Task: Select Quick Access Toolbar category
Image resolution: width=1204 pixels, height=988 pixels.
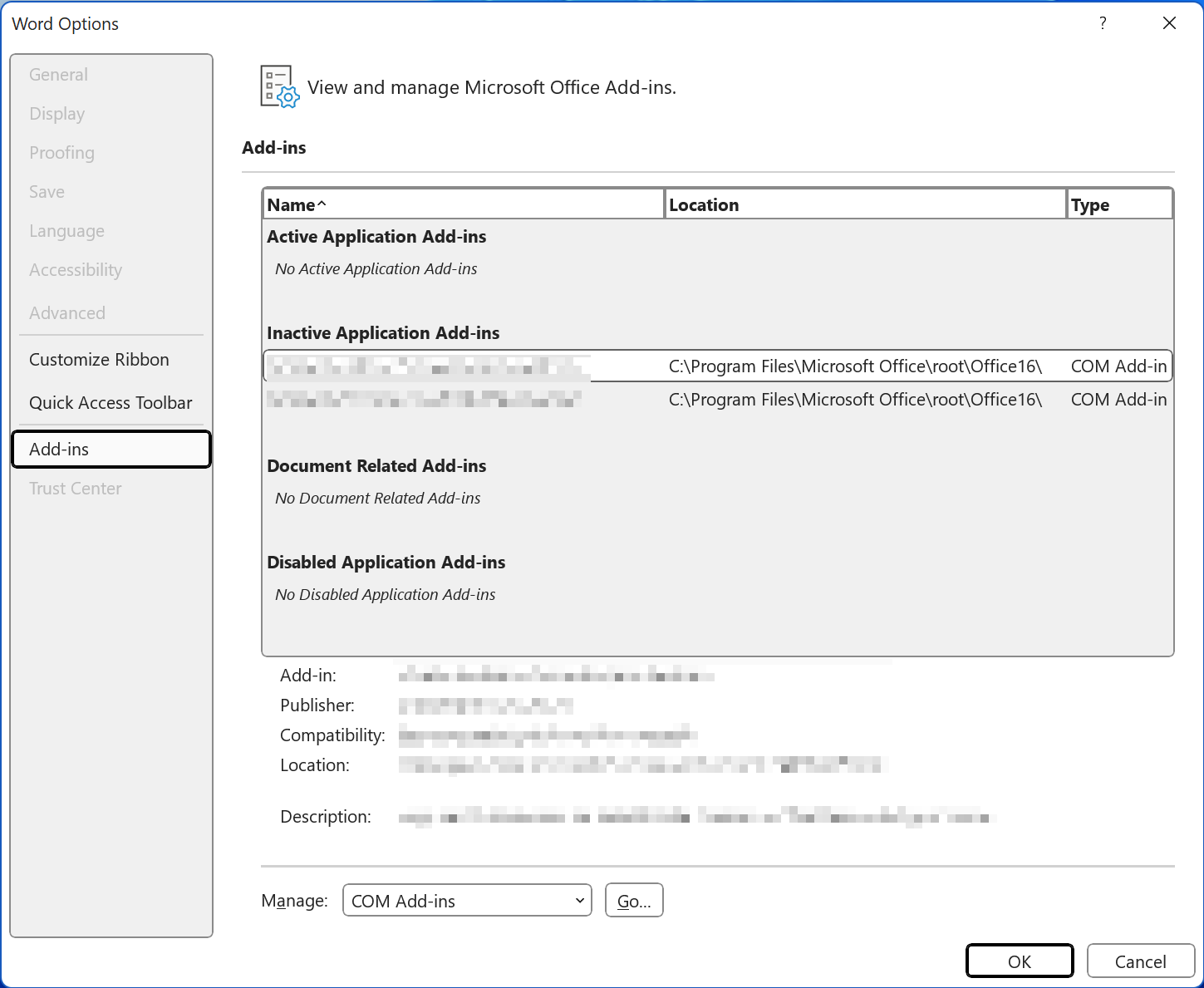Action: coord(111,403)
